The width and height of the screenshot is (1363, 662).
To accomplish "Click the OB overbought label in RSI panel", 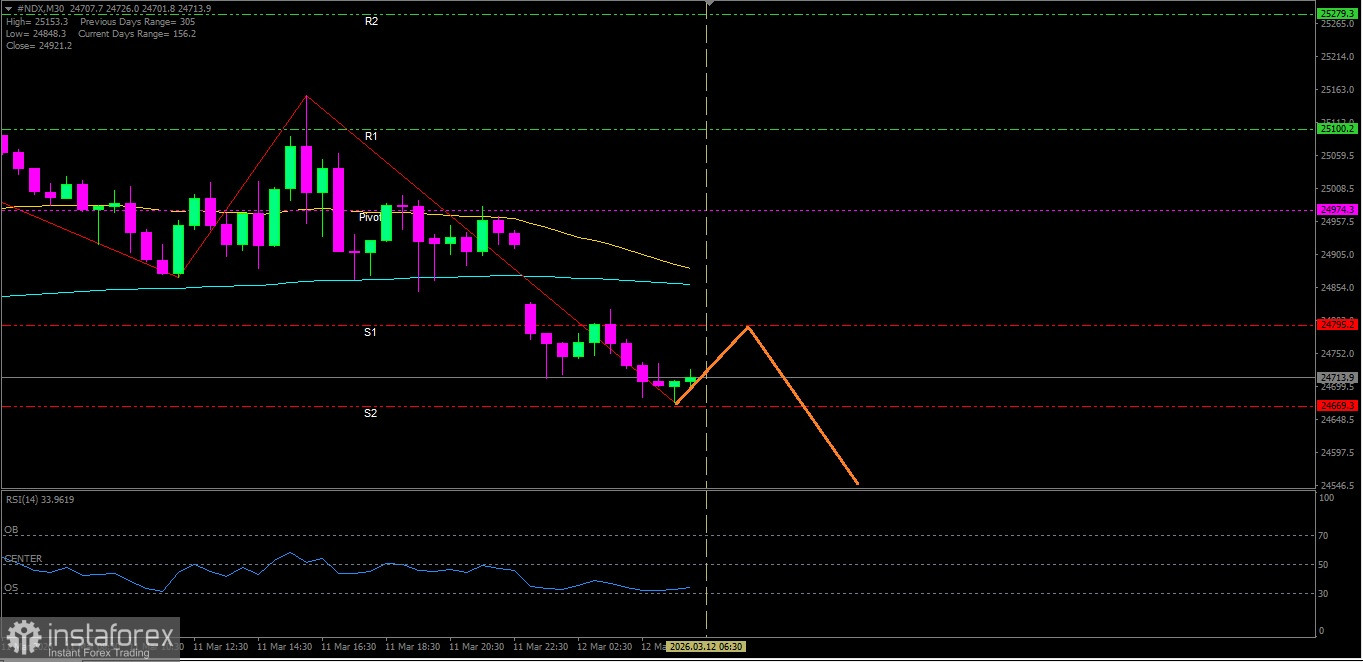I will (x=11, y=530).
